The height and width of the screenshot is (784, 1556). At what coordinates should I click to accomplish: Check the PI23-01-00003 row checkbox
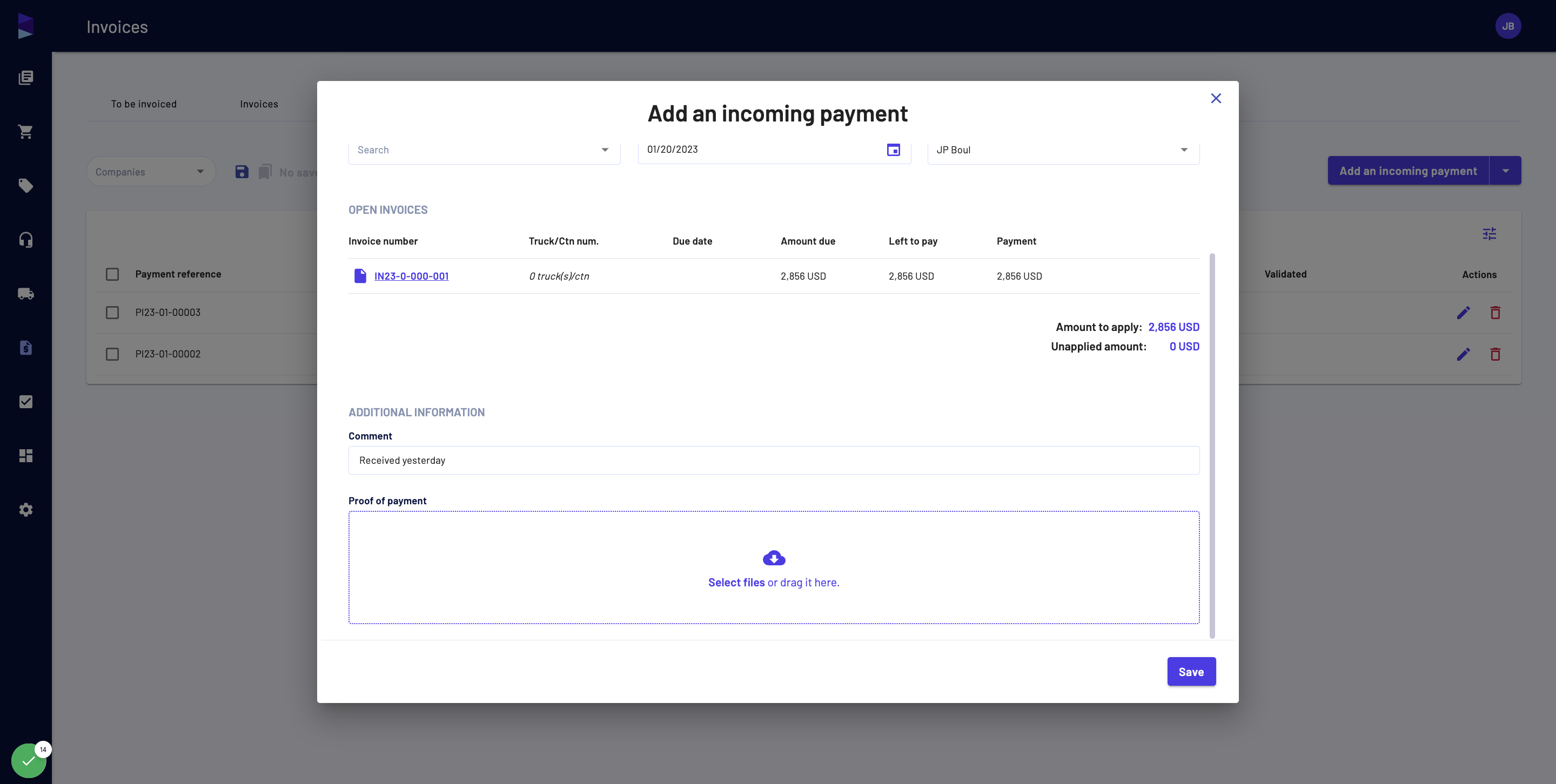(x=112, y=313)
